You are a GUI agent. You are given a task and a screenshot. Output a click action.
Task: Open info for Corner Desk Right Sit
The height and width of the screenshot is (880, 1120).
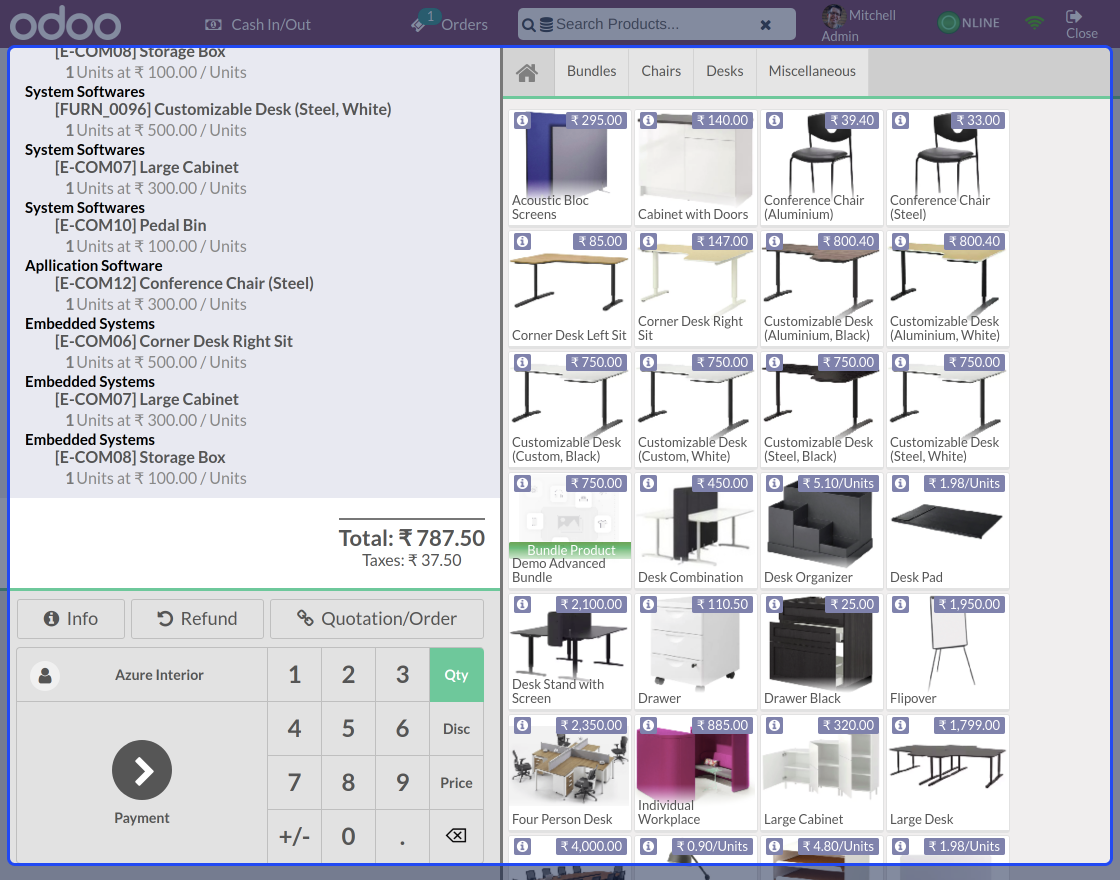[648, 241]
